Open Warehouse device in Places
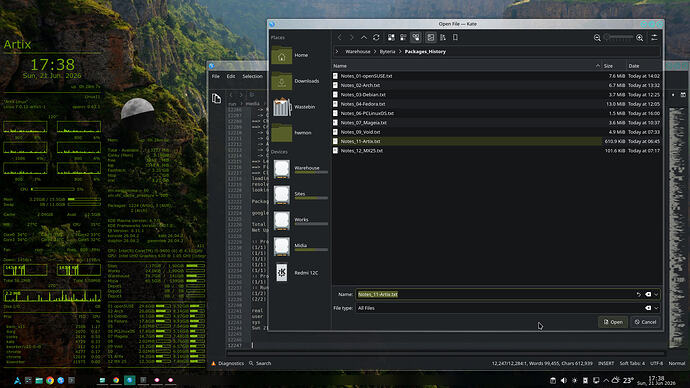The width and height of the screenshot is (690, 388). click(x=299, y=168)
